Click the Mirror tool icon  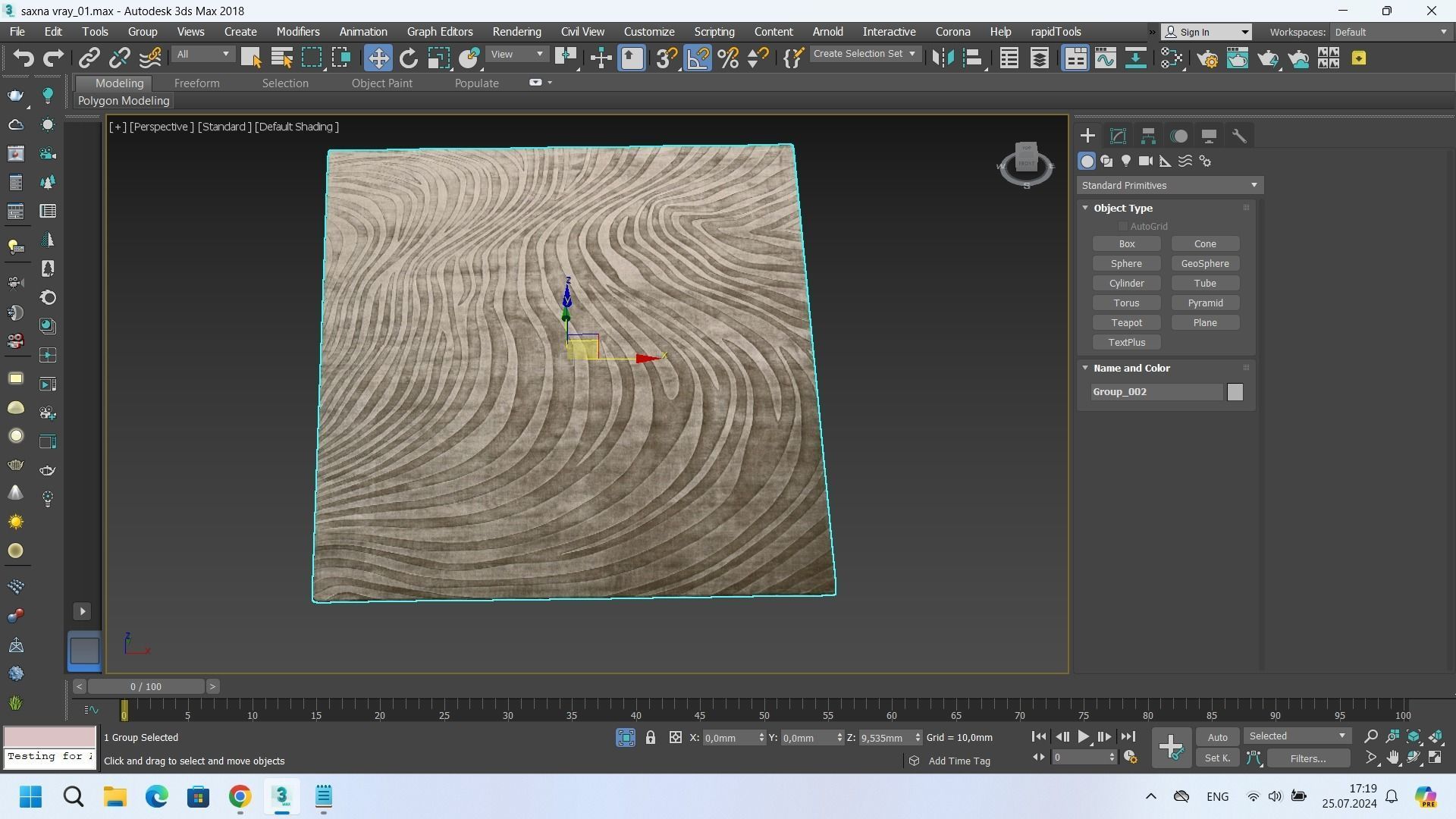[x=943, y=58]
